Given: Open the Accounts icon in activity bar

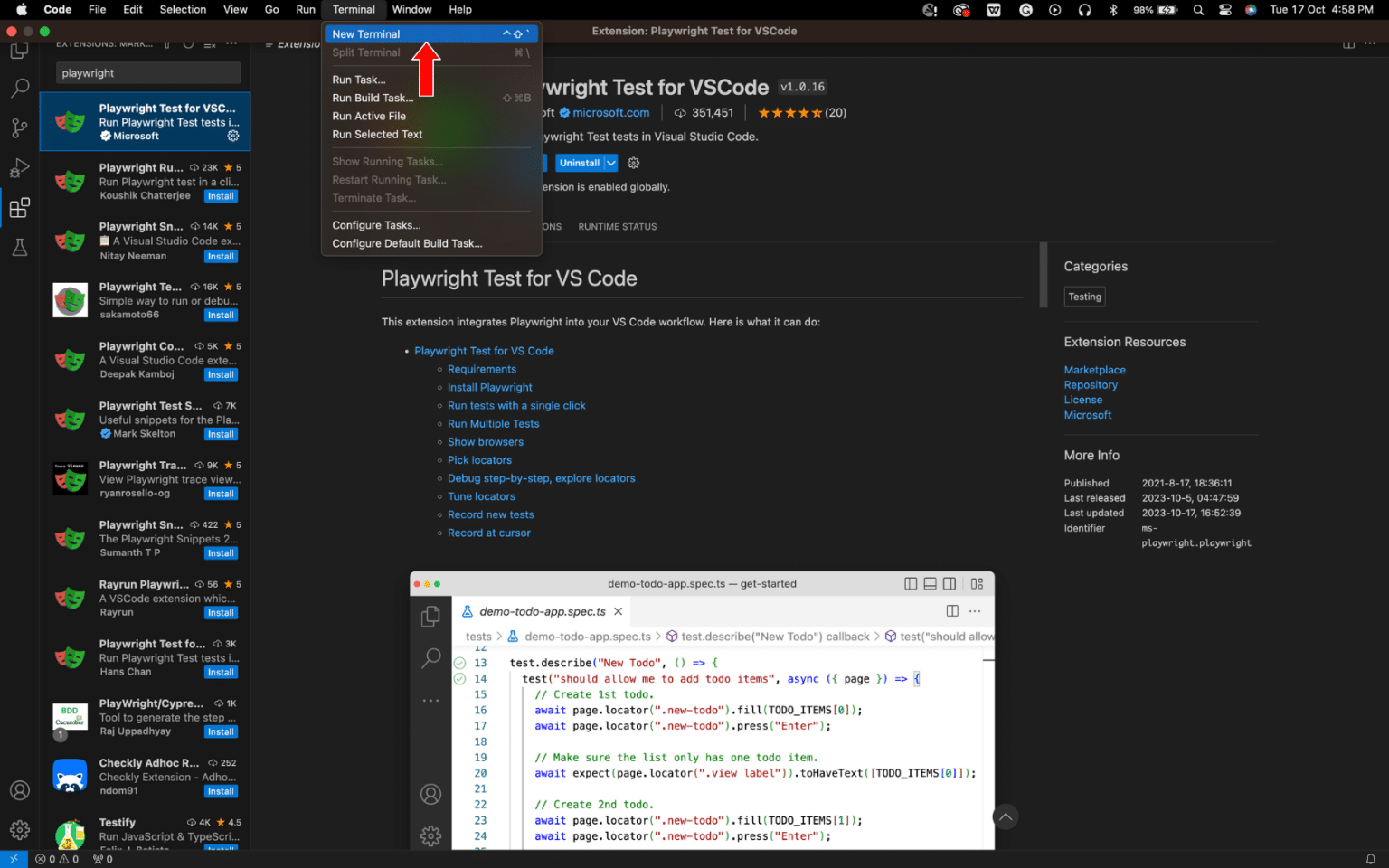Looking at the screenshot, I should tap(19, 790).
